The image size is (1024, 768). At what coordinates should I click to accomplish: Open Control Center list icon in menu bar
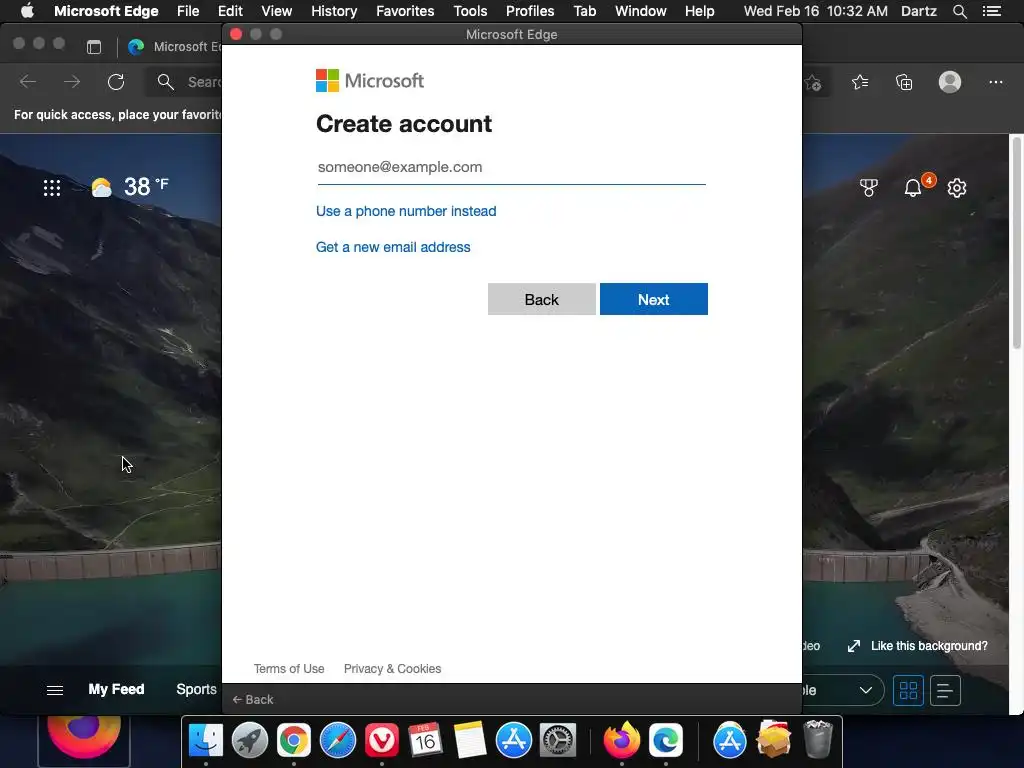pos(992,11)
